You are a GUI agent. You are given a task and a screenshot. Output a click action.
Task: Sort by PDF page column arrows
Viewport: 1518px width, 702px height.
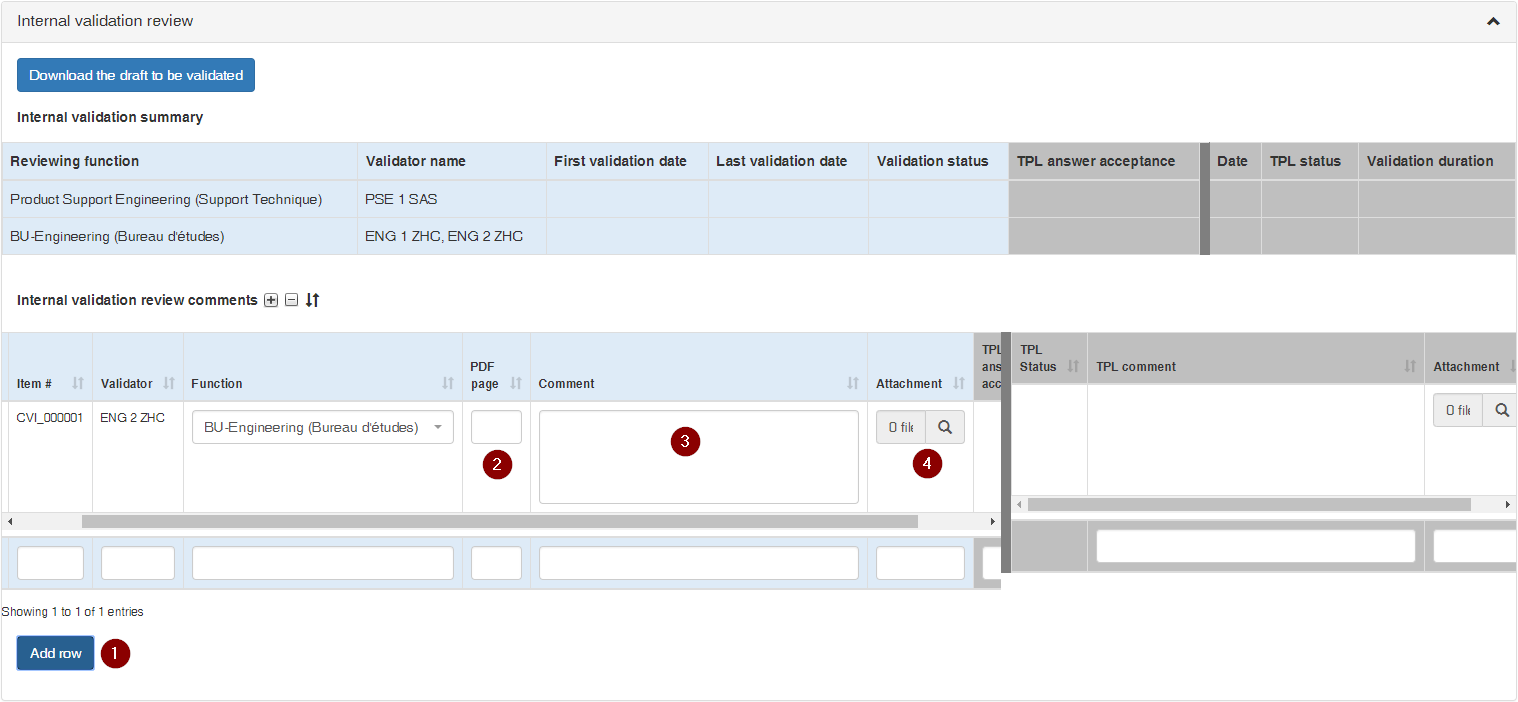(x=516, y=383)
